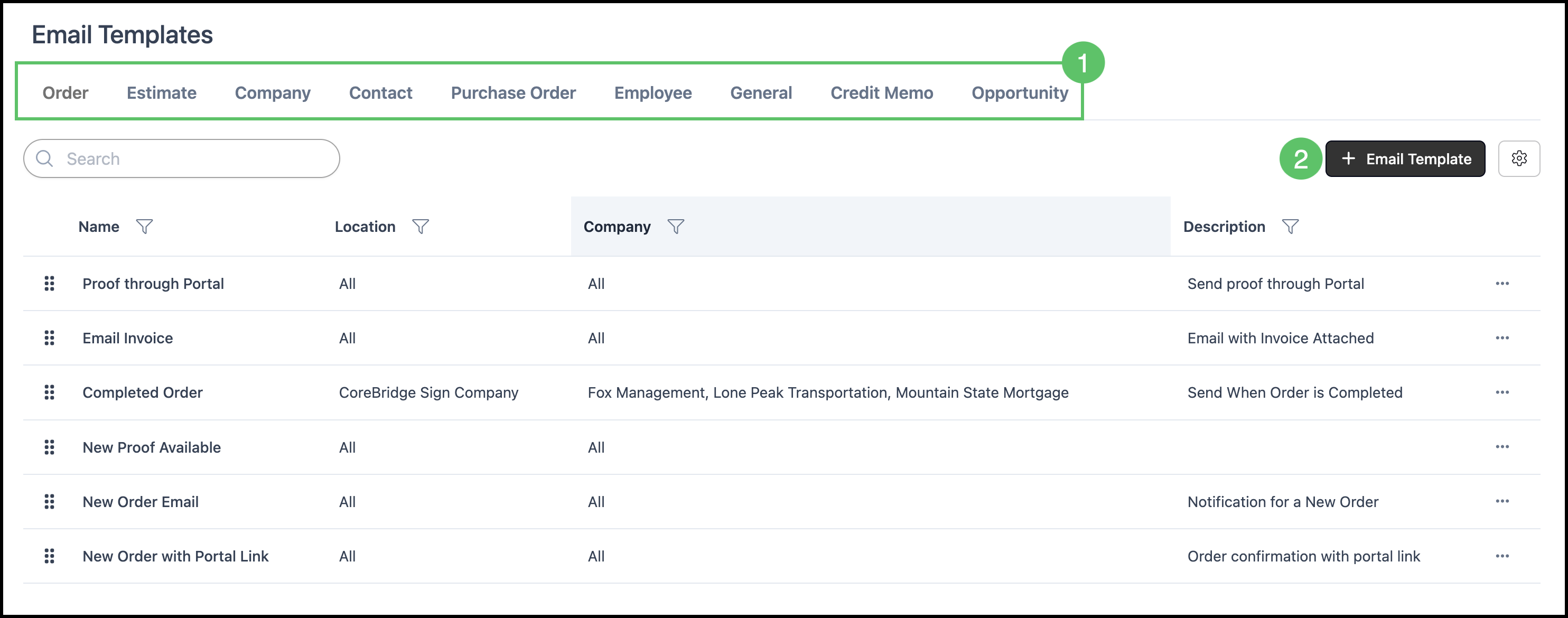Open more options for Email Invoice row

pyautogui.click(x=1501, y=338)
